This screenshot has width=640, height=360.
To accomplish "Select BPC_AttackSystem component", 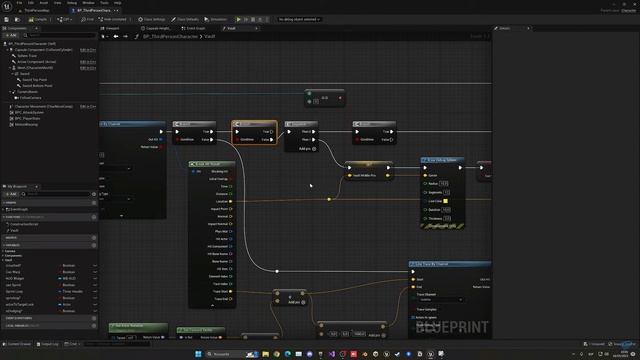I will coord(29,112).
